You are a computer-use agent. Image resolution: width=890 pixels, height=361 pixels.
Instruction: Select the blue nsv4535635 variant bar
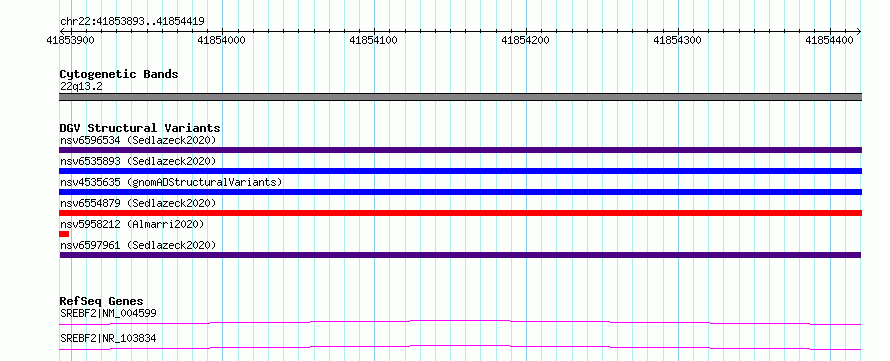[x=460, y=192]
